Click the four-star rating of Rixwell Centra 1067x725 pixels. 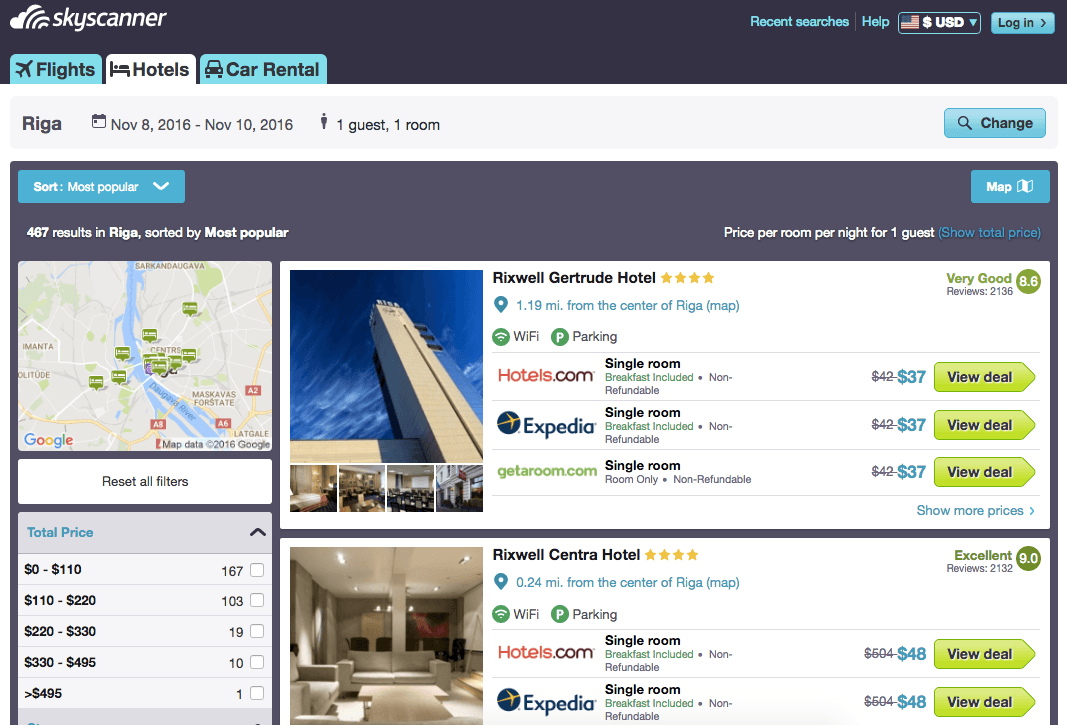[672, 555]
